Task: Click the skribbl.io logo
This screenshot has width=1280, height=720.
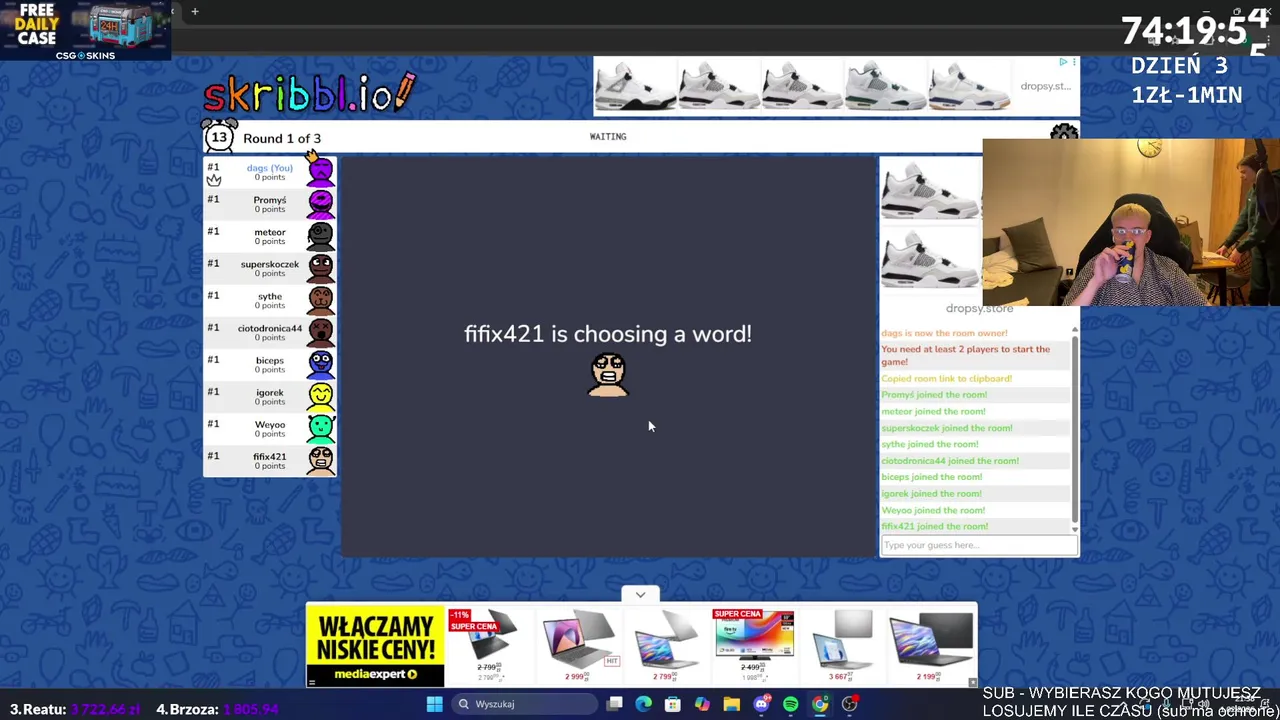Action: [x=309, y=92]
